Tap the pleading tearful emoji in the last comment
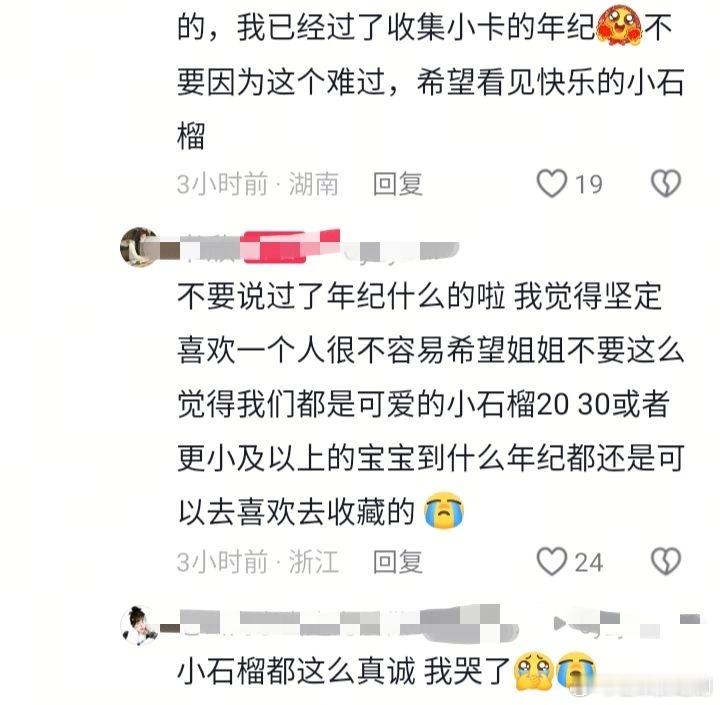This screenshot has height=705, width=720. [534, 671]
